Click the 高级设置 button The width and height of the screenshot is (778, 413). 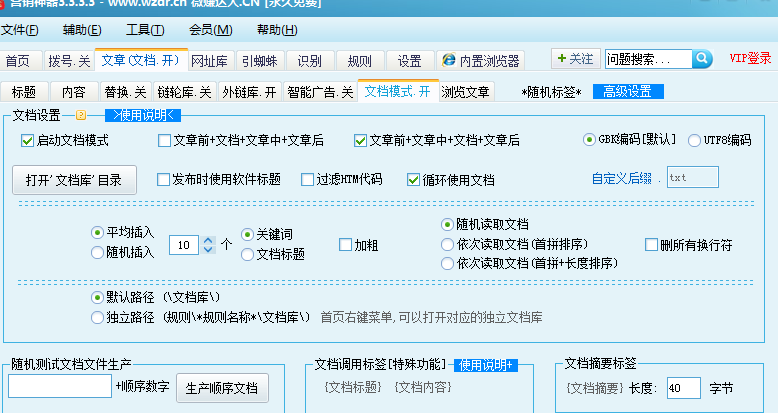[628, 91]
